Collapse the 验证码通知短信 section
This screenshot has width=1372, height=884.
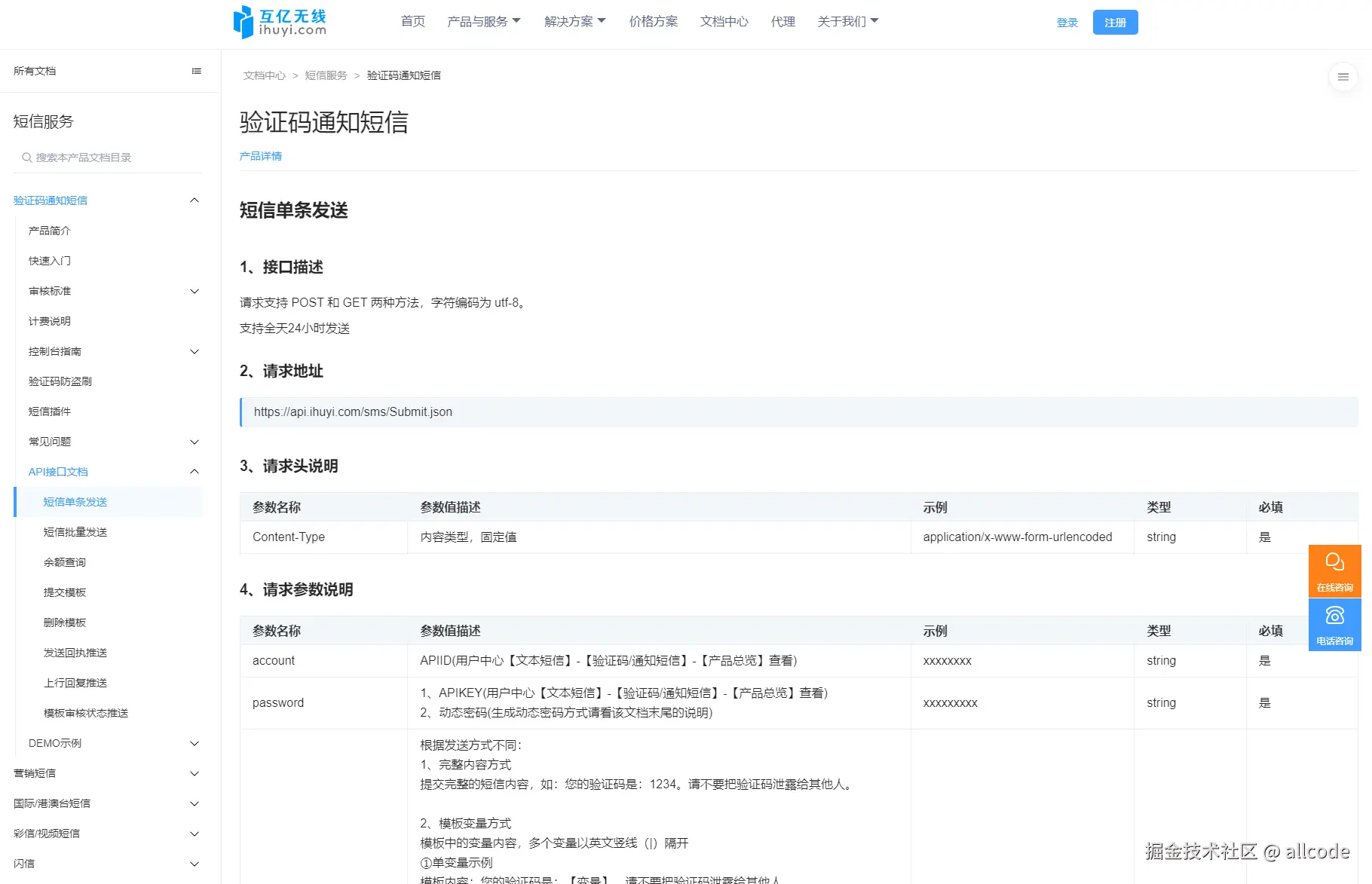coord(194,200)
